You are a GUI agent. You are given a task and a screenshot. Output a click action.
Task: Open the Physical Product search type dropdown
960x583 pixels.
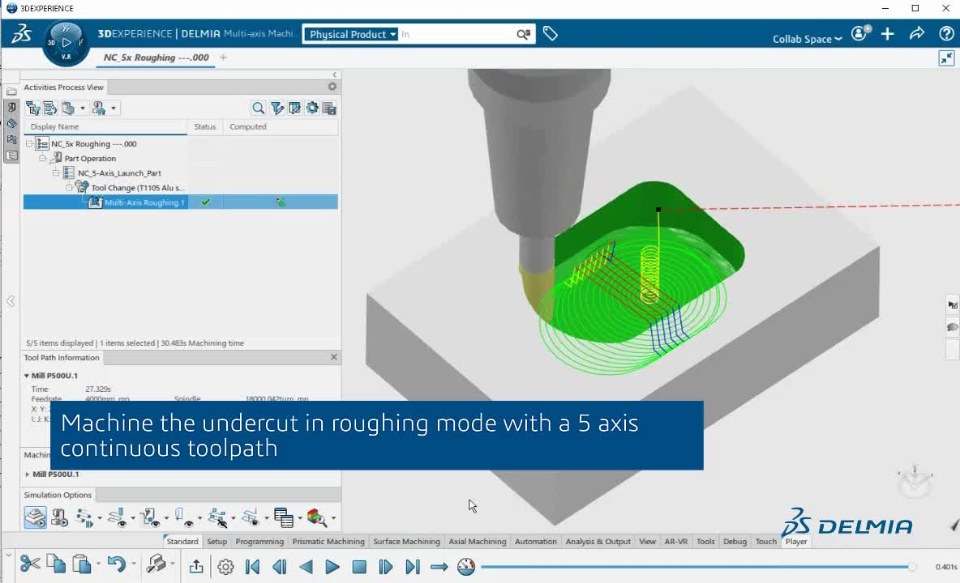point(351,34)
